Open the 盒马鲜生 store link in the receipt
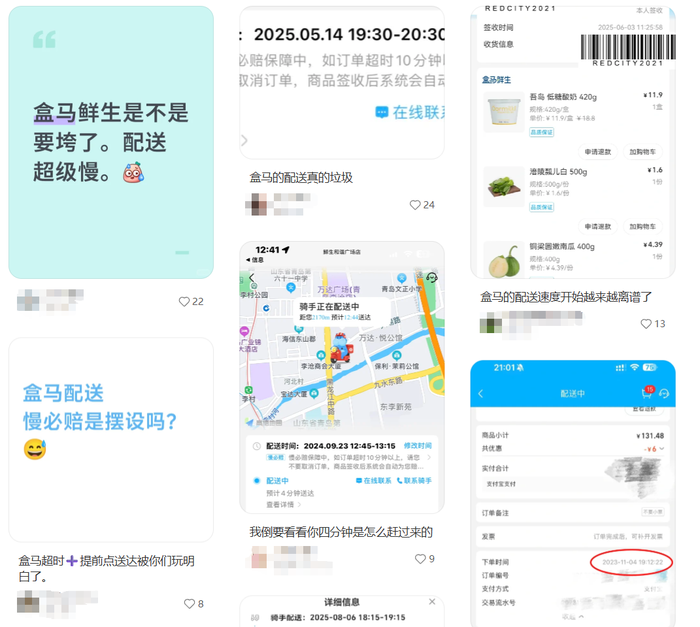The image size is (700, 627). [496, 80]
